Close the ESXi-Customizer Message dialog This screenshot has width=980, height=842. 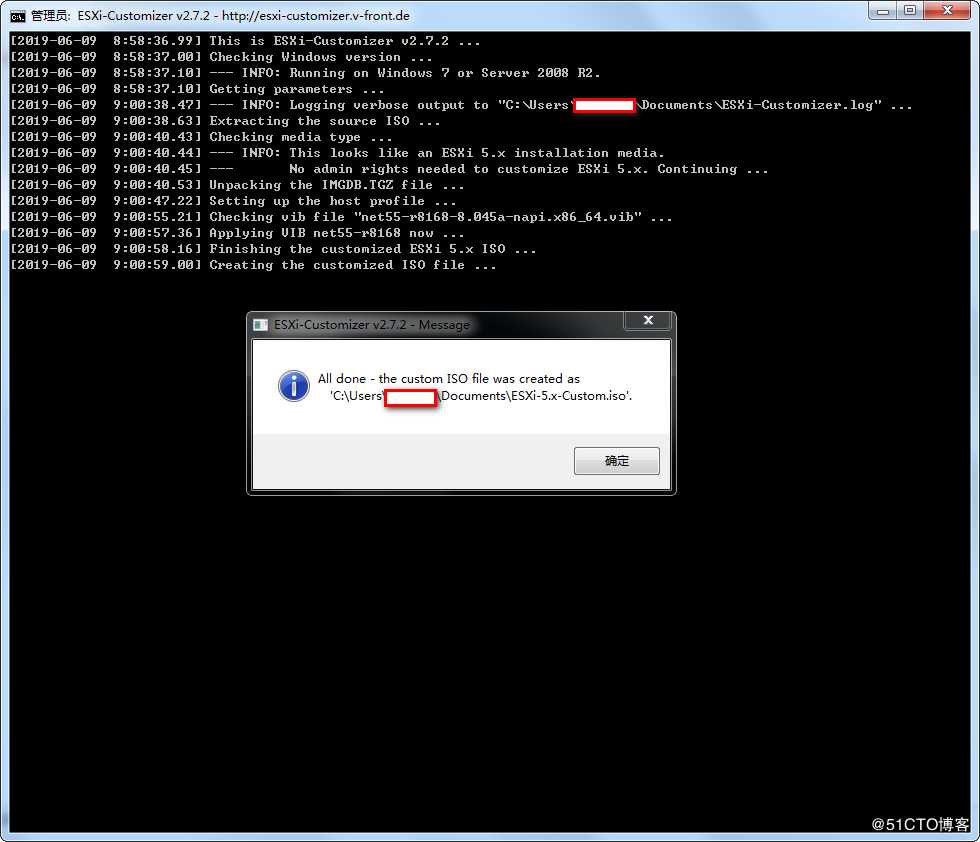pyautogui.click(x=648, y=321)
